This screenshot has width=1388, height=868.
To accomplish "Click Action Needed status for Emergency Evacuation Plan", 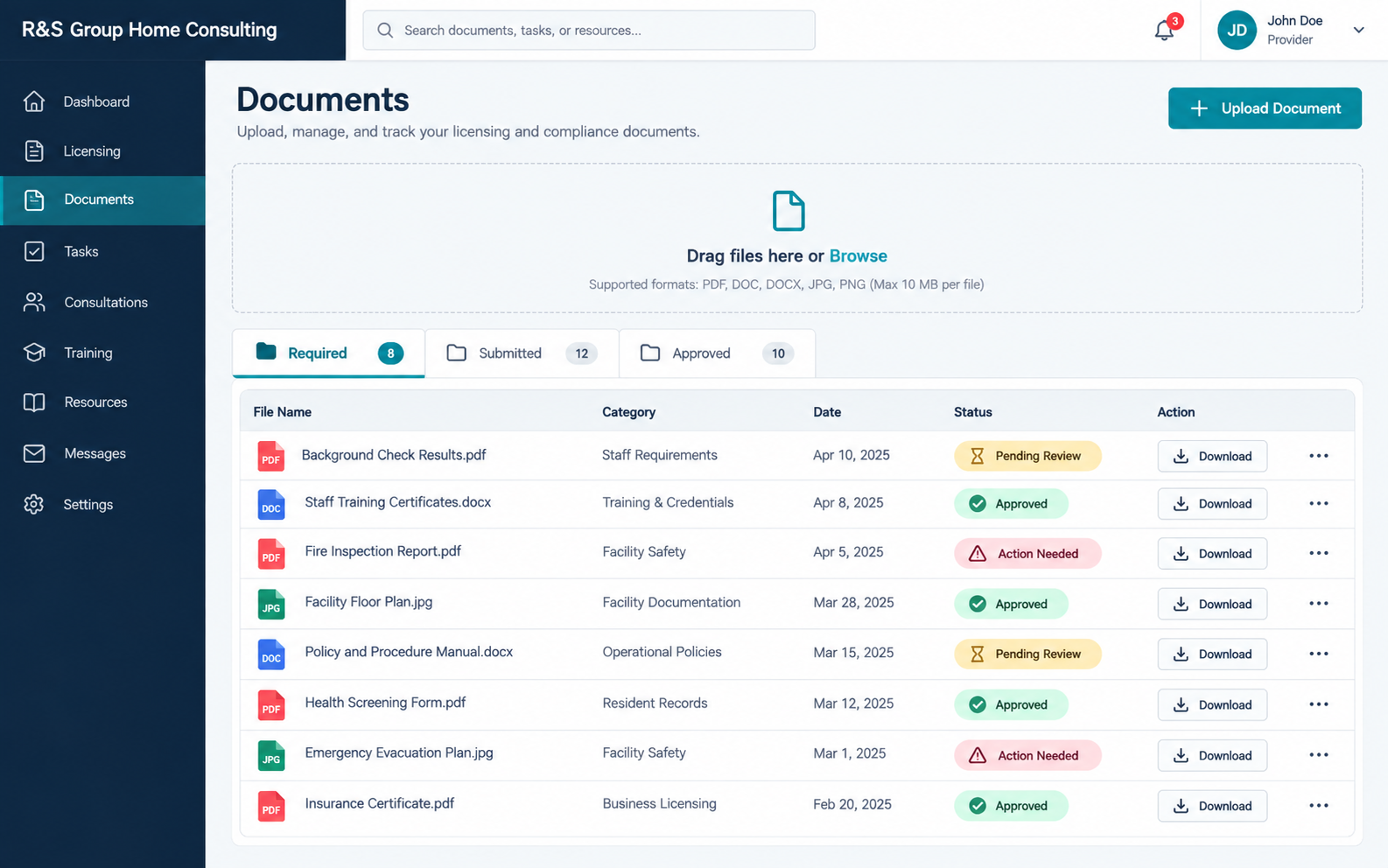I will 1027,755.
